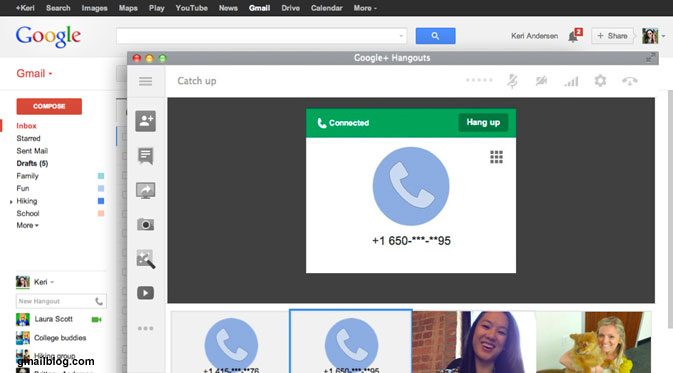Screen dimensions: 673x373
Task: Select the woman with dog video thumbnail
Action: [594, 342]
